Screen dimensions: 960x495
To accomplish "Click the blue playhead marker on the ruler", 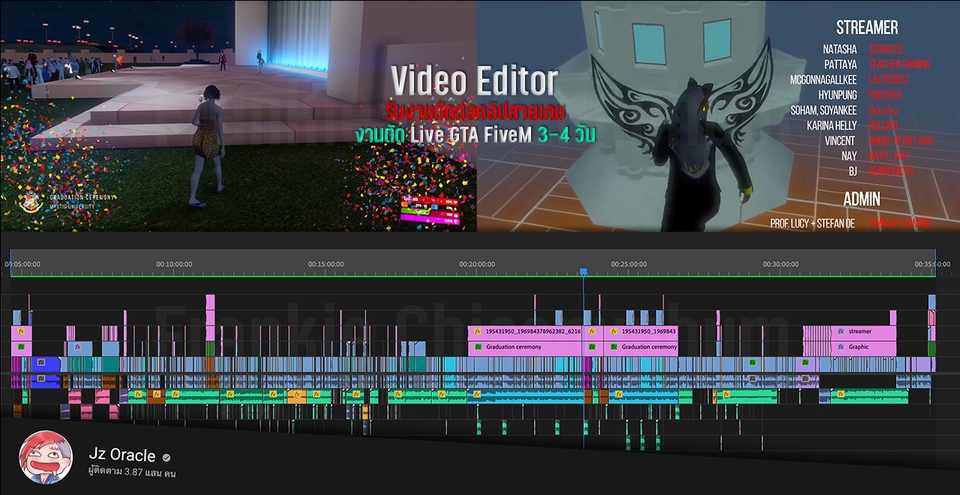I will coord(583,271).
